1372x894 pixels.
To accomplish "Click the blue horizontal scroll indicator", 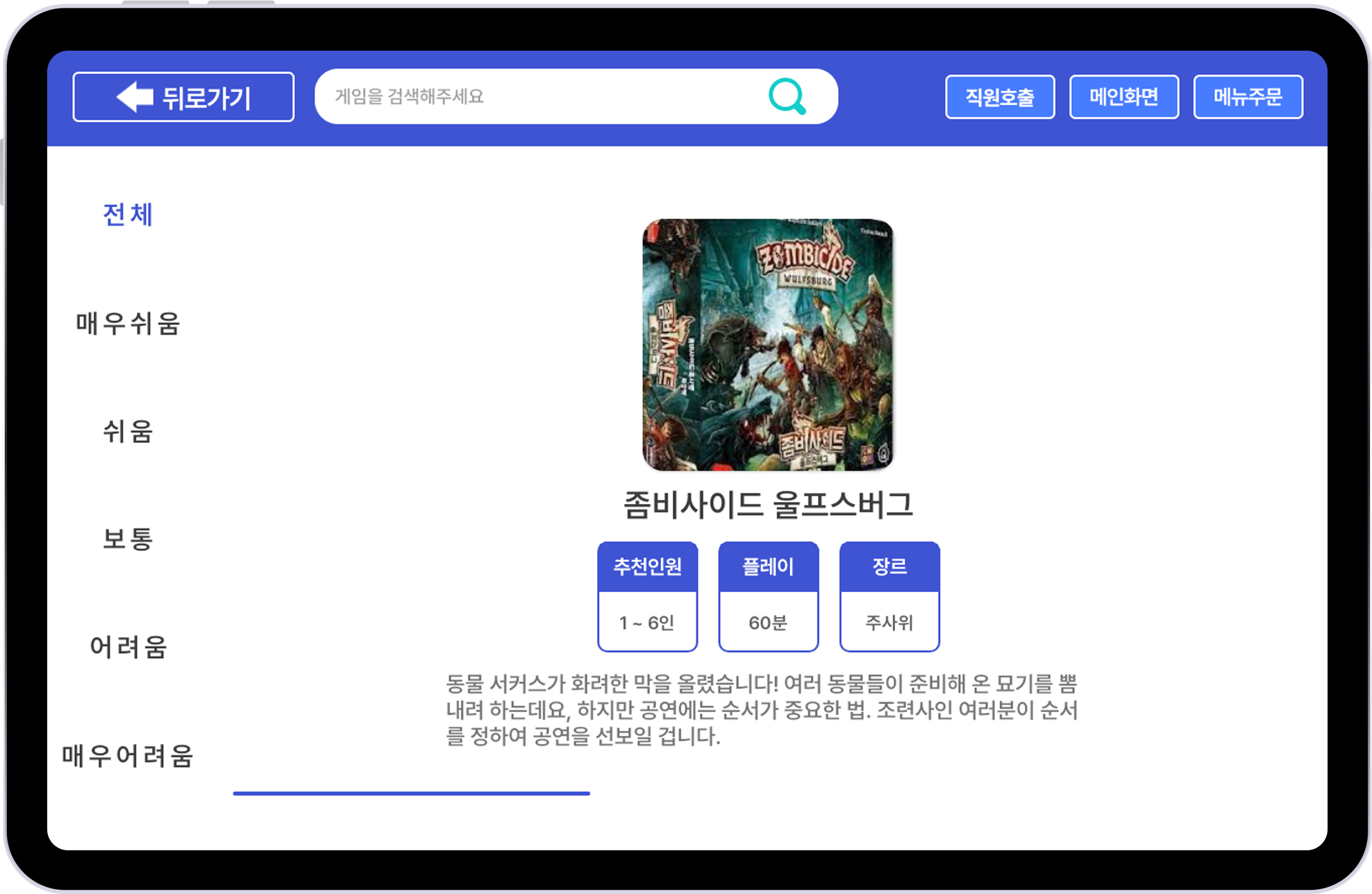I will point(411,793).
